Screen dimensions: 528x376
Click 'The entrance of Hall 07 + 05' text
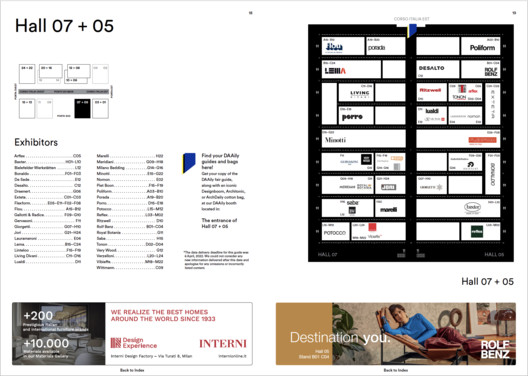219,223
